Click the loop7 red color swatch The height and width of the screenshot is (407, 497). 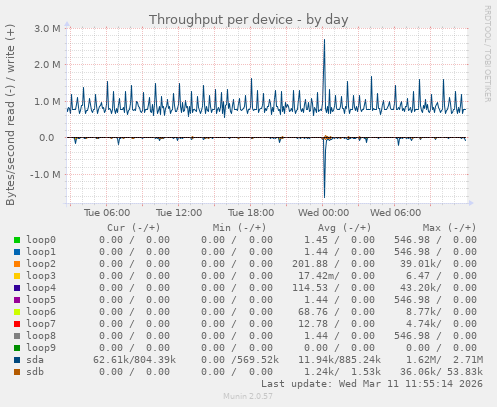pyautogui.click(x=17, y=324)
